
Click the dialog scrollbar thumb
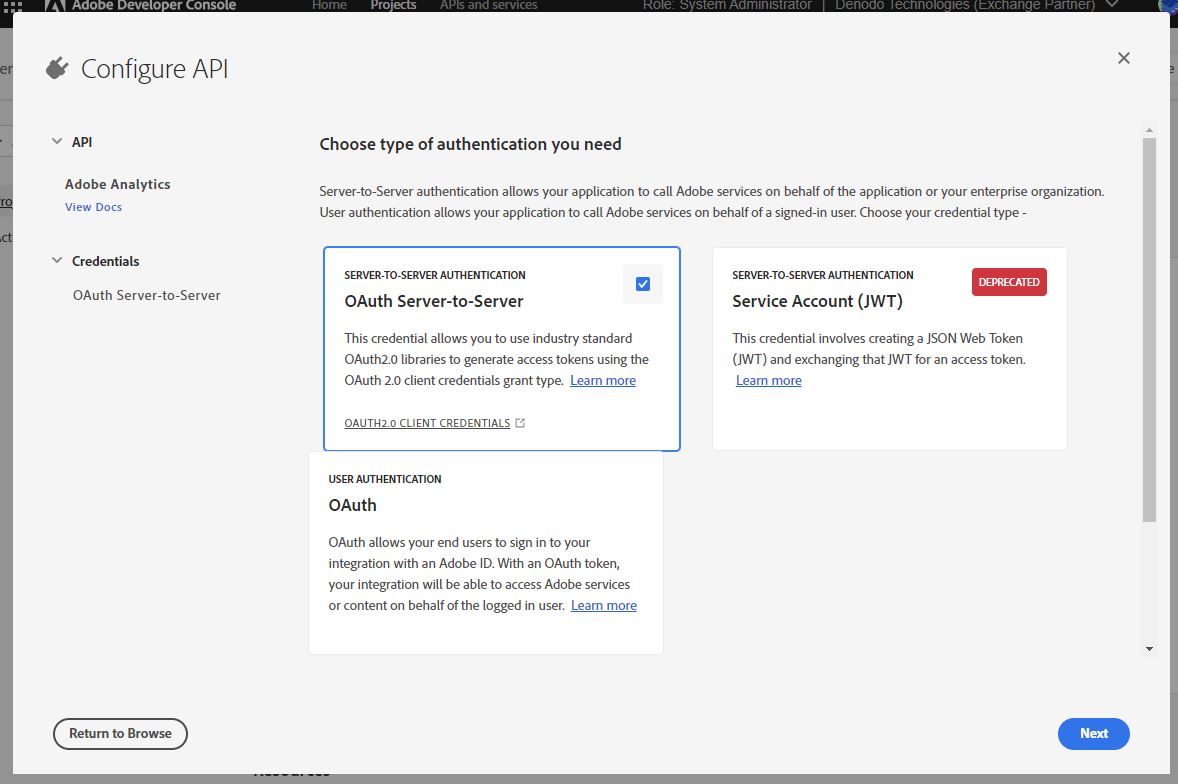point(1149,330)
